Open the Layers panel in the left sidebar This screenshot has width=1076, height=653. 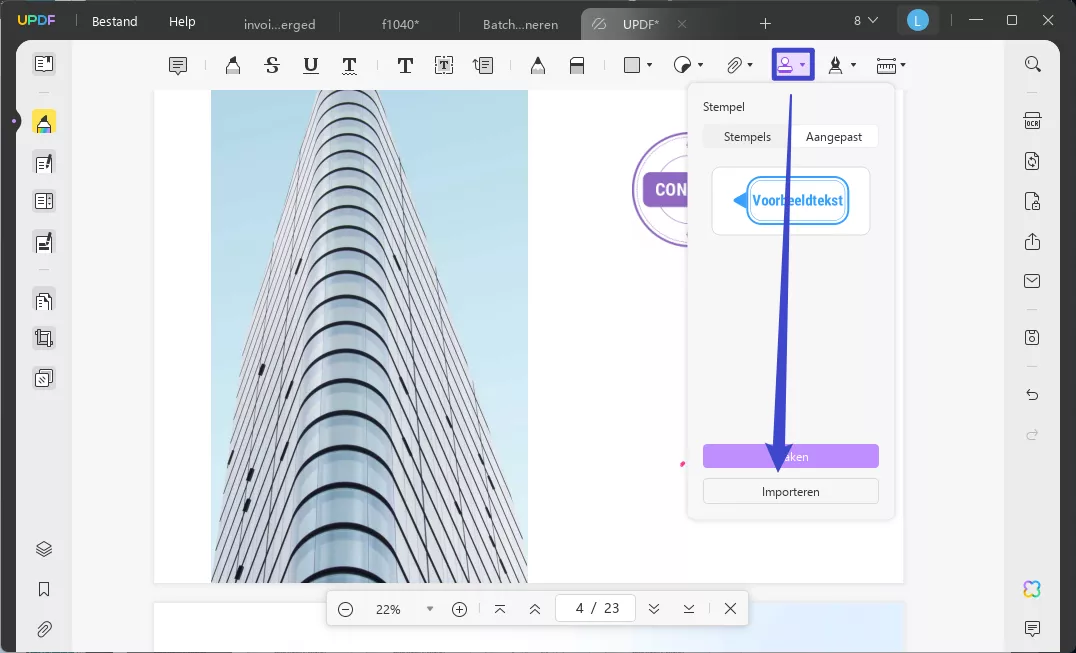[43, 548]
